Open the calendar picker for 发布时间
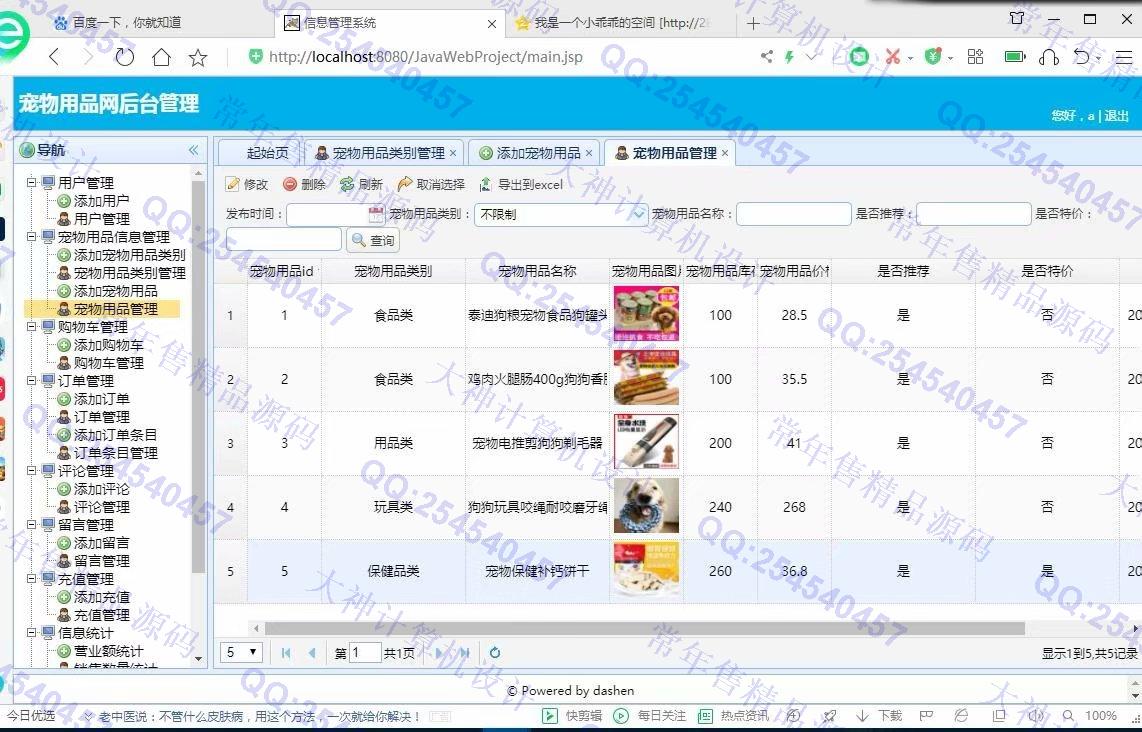The height and width of the screenshot is (732, 1142). 376,214
